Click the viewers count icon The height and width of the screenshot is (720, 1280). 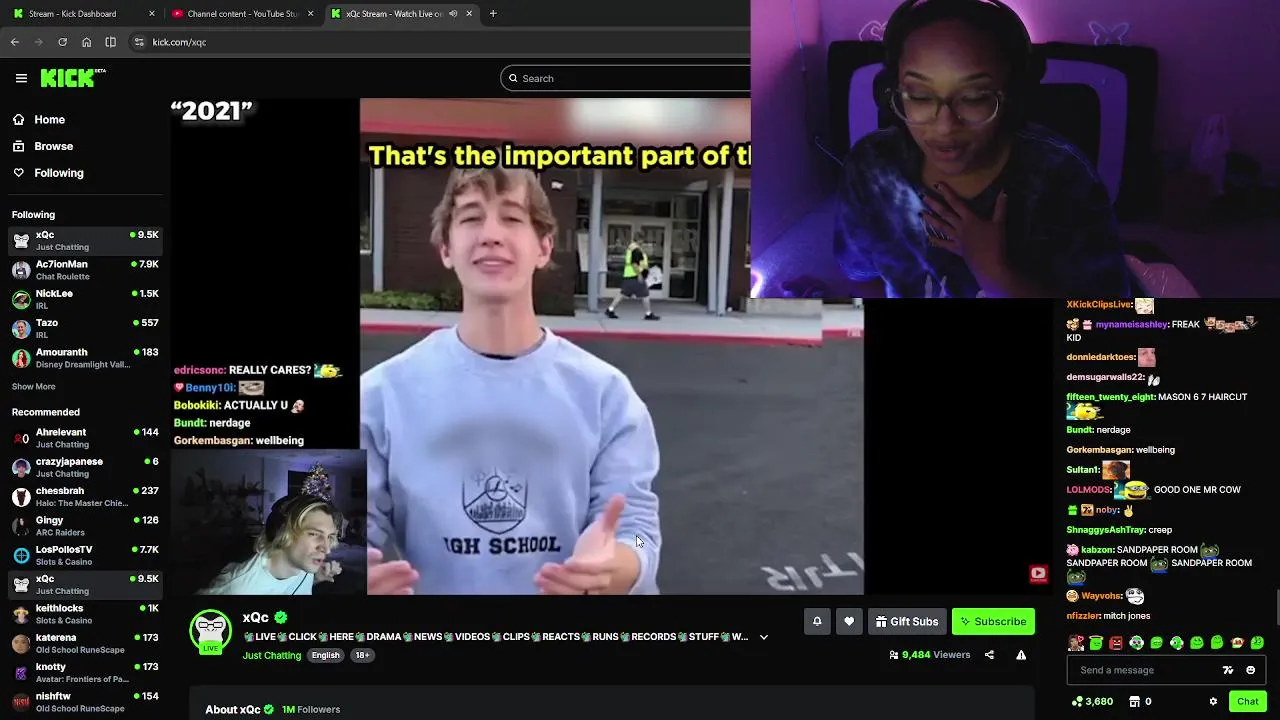893,655
